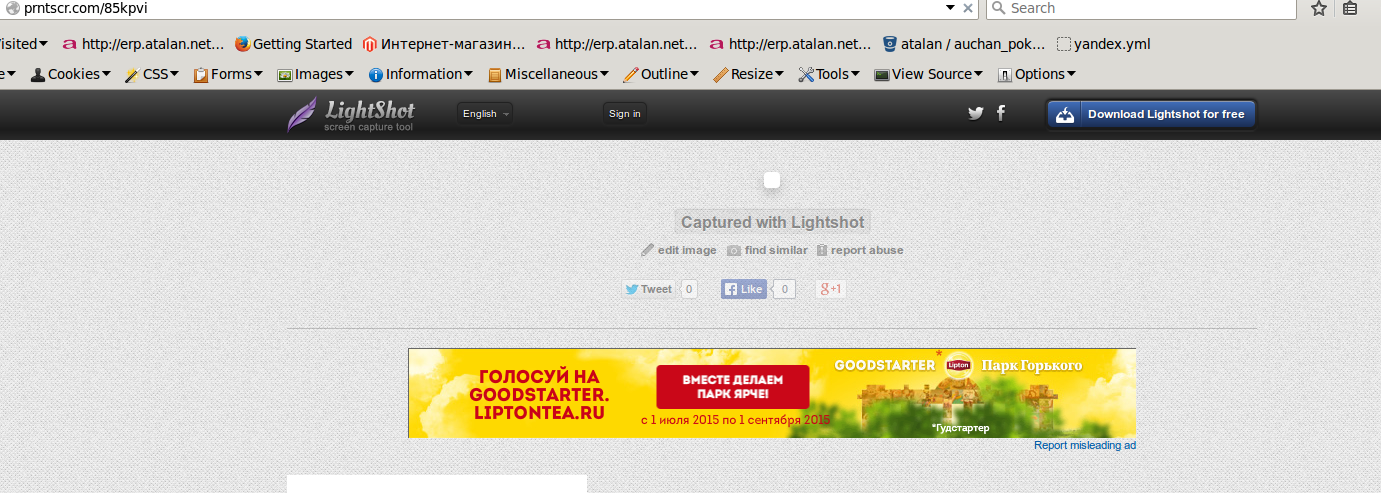Click the Facebook Like button
Image resolution: width=1381 pixels, height=493 pixels.
tap(744, 289)
